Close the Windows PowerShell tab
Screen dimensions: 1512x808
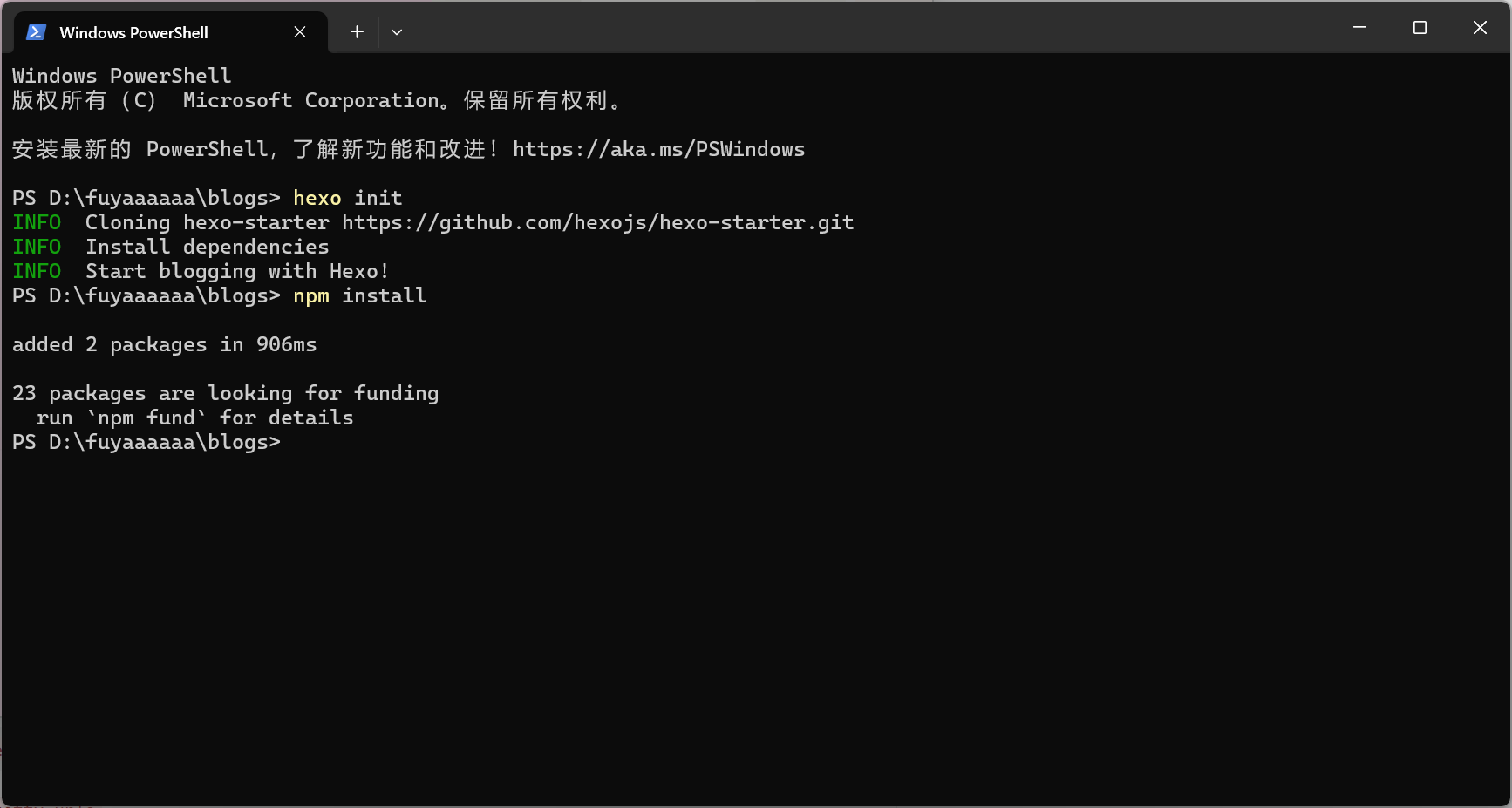click(300, 32)
